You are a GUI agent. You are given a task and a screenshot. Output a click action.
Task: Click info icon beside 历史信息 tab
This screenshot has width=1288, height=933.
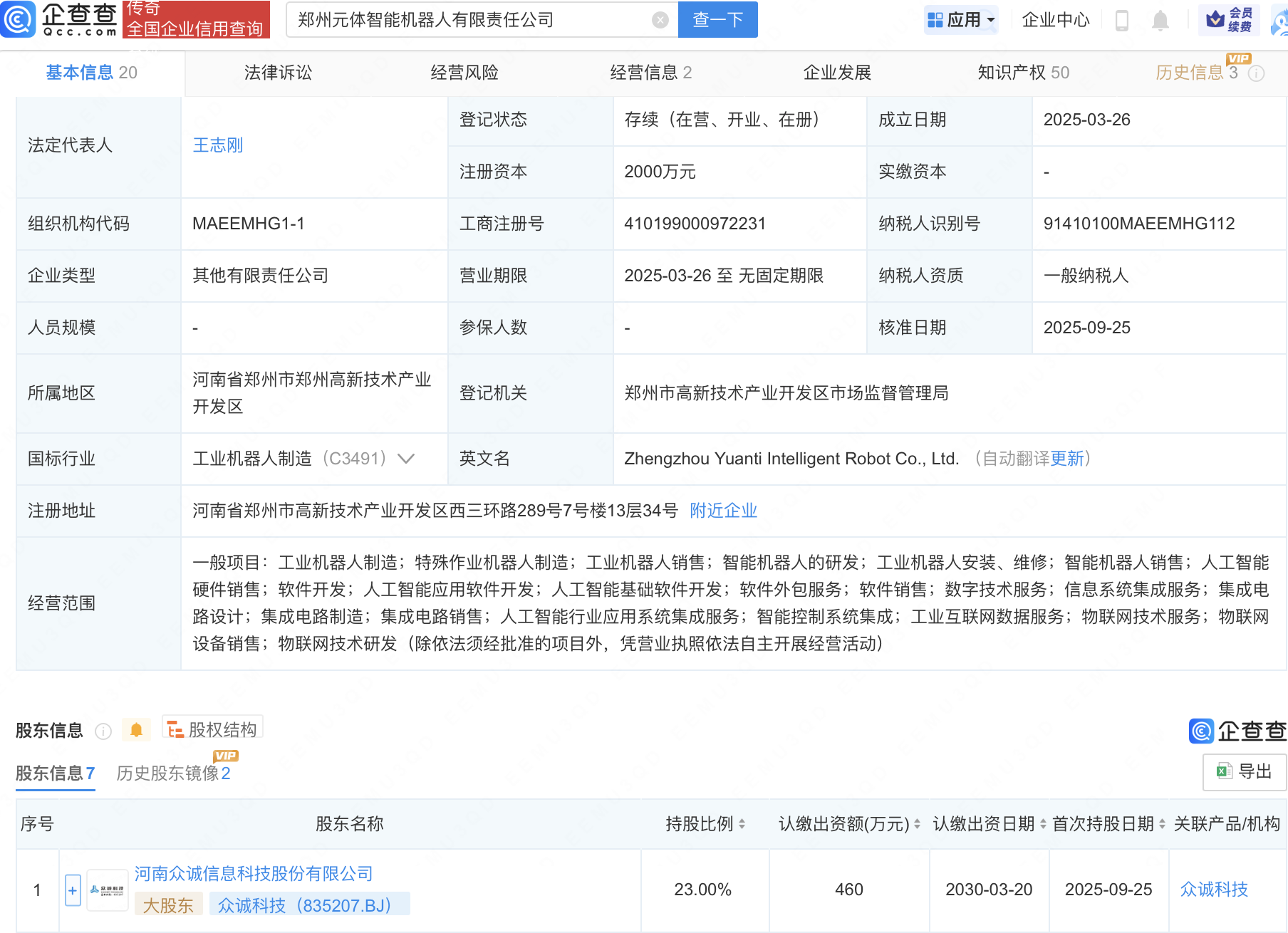[1257, 73]
